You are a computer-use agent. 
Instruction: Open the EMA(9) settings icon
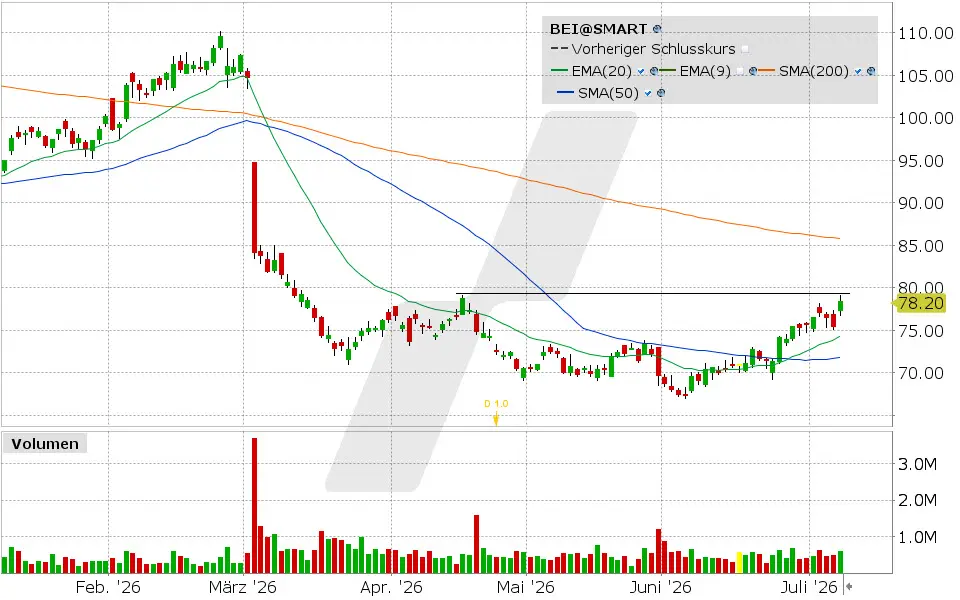click(x=753, y=71)
